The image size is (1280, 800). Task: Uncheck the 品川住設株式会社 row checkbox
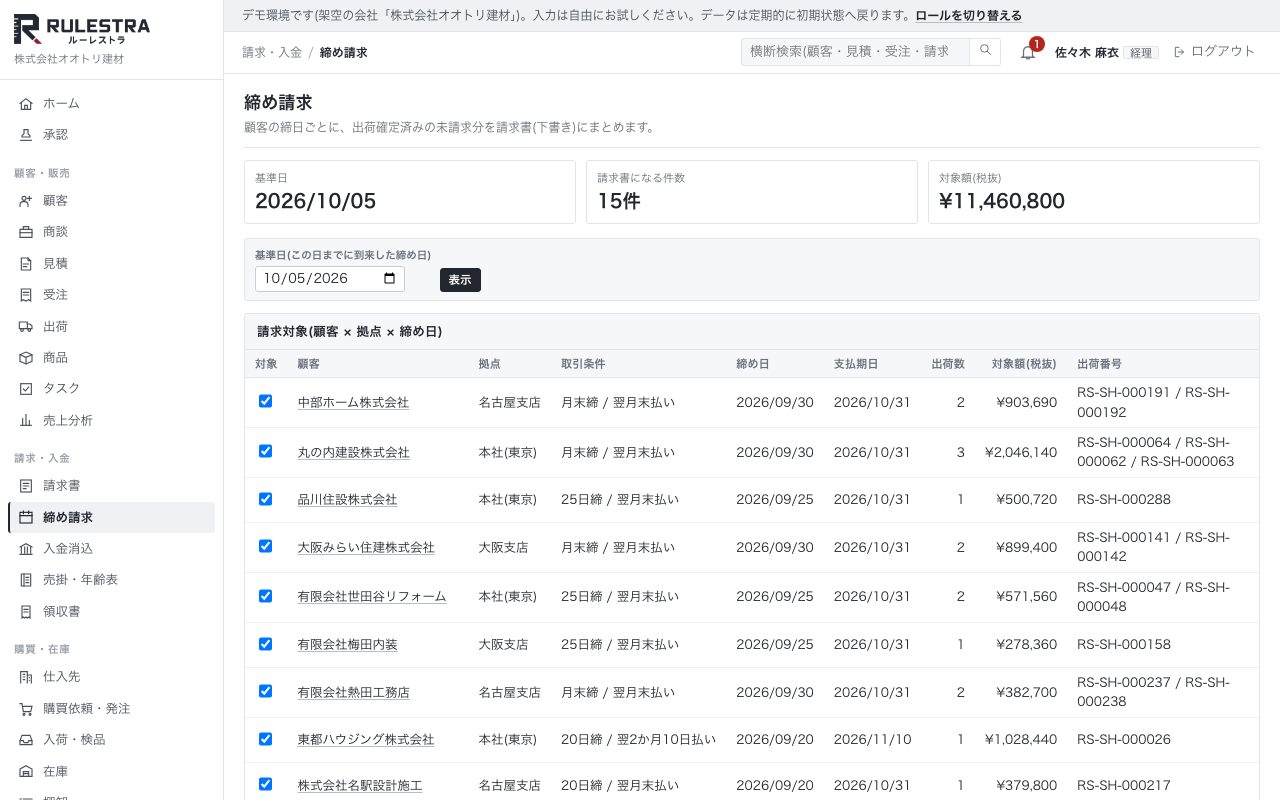point(265,498)
